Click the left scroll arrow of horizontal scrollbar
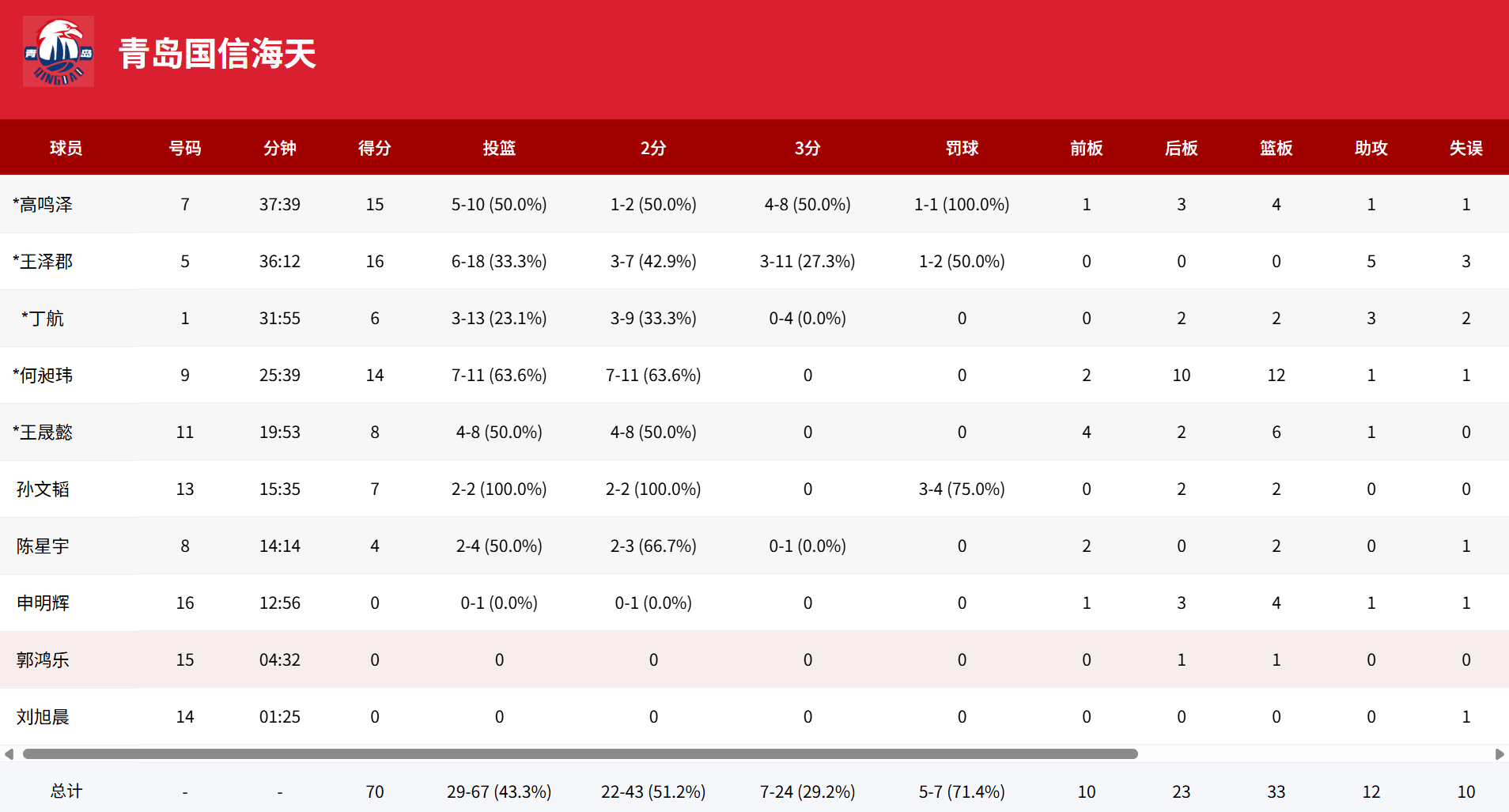Screen dimensions: 1509x812 [x=9, y=753]
